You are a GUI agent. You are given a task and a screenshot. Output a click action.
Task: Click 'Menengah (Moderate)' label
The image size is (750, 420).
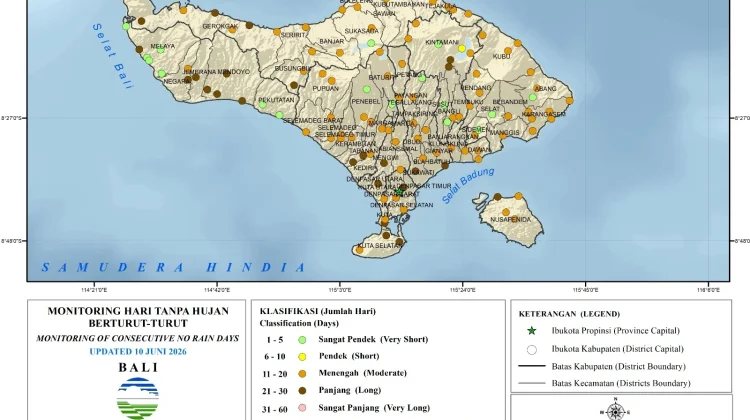(x=363, y=373)
